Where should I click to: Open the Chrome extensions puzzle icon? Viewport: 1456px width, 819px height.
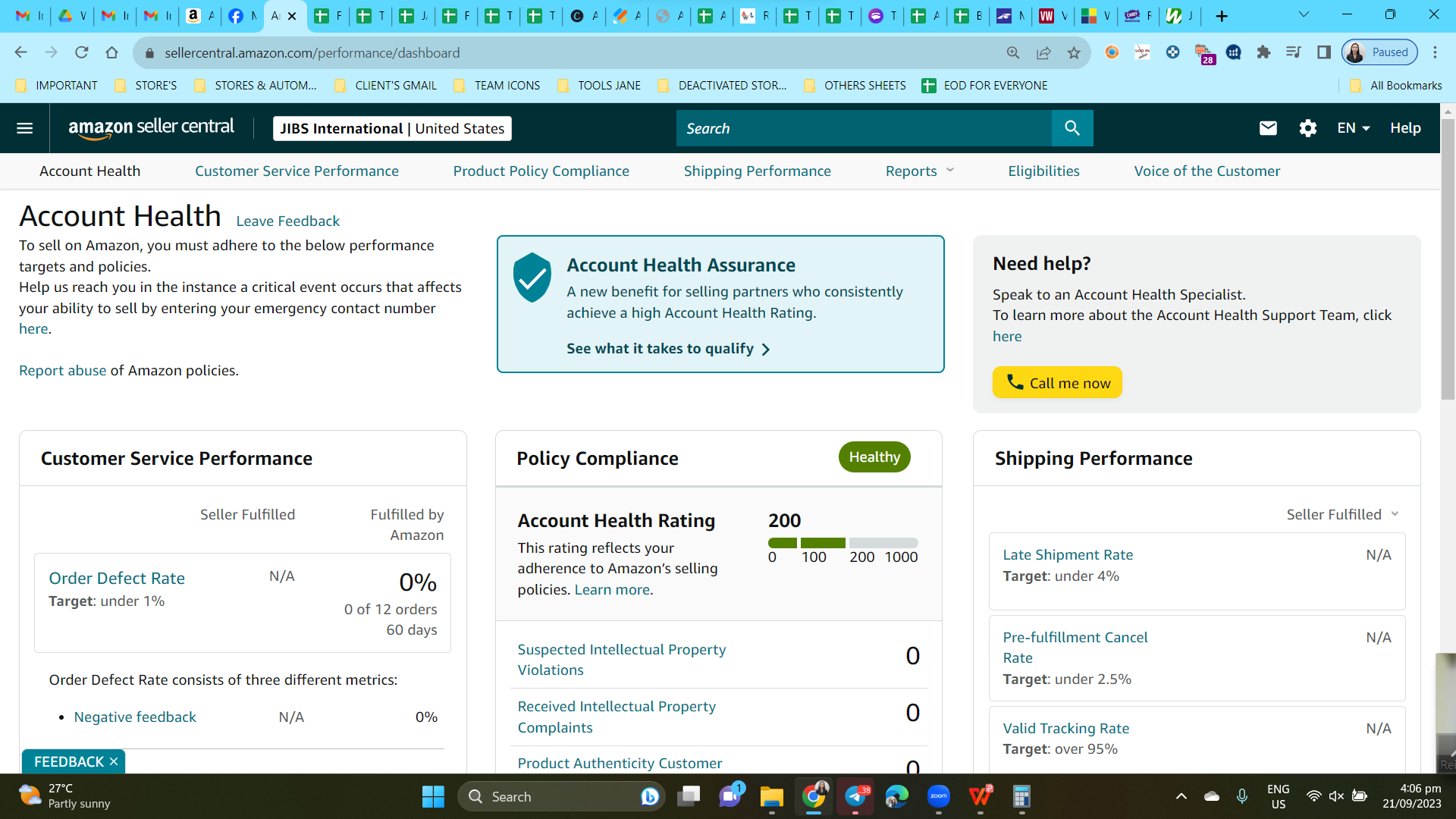[1263, 52]
